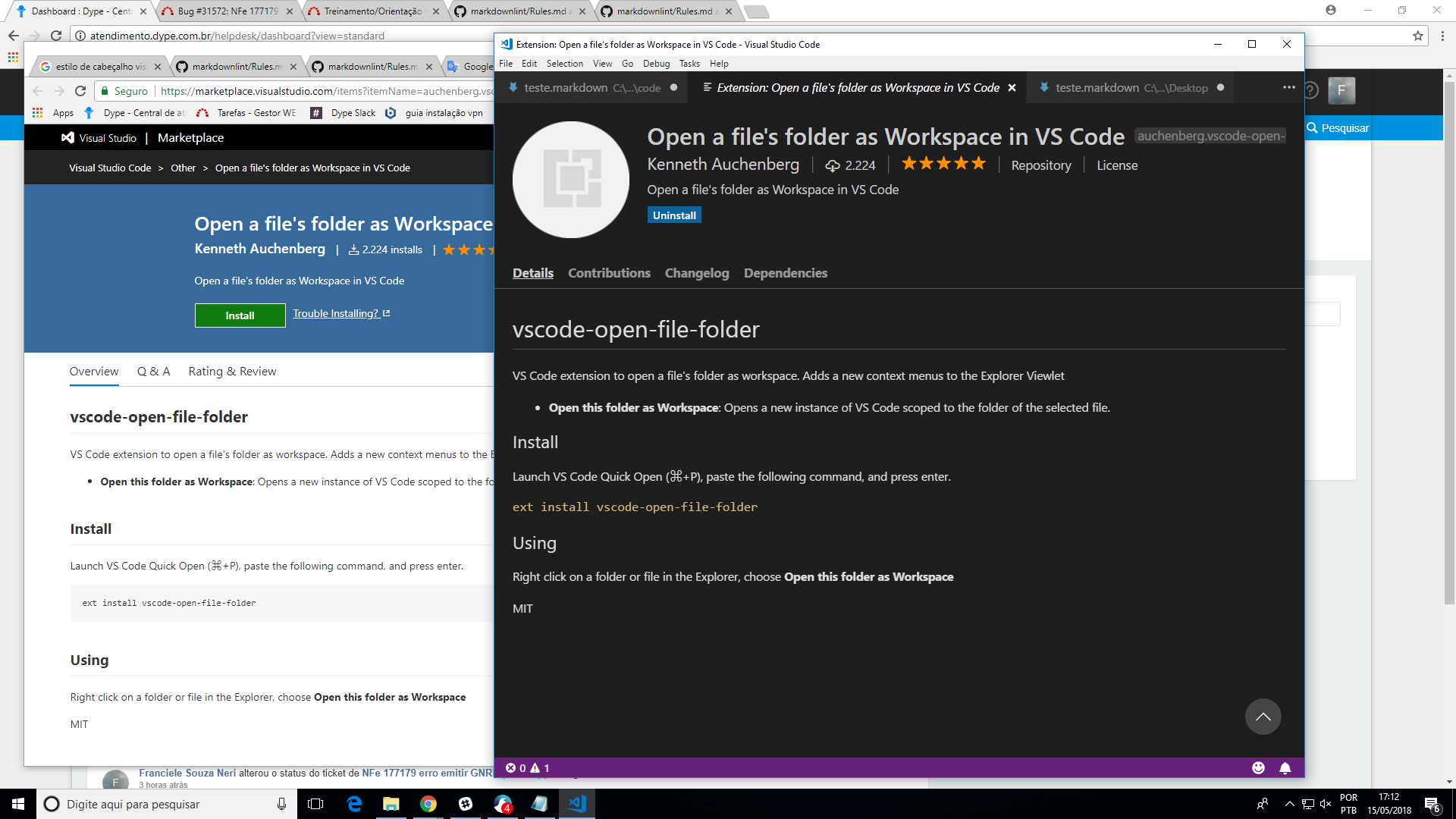
Task: Open the Tarefas - Gestor WE bookmark
Action: (x=246, y=113)
